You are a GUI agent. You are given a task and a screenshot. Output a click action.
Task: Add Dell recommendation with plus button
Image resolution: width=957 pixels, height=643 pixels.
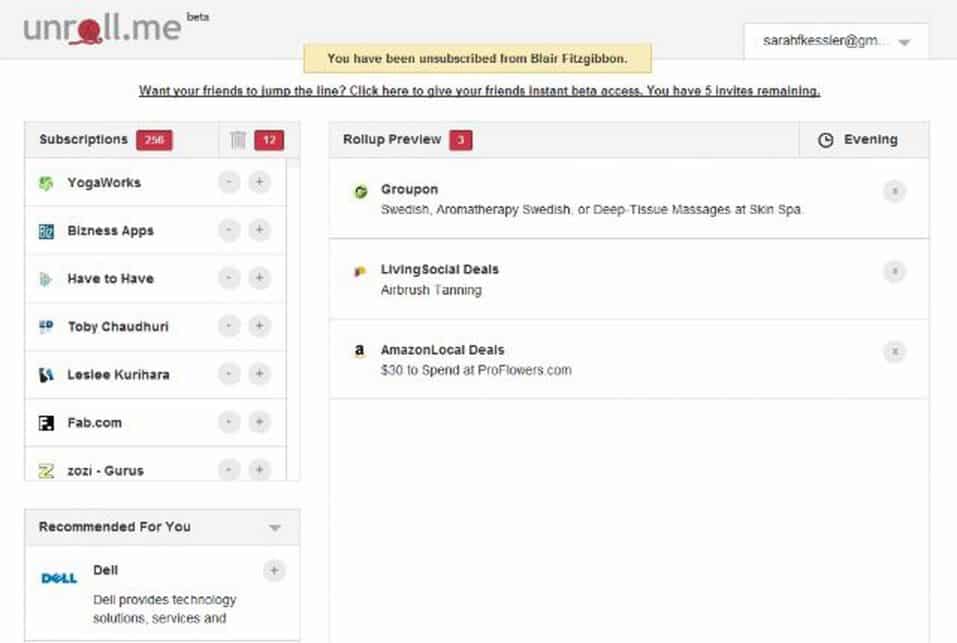coord(274,570)
